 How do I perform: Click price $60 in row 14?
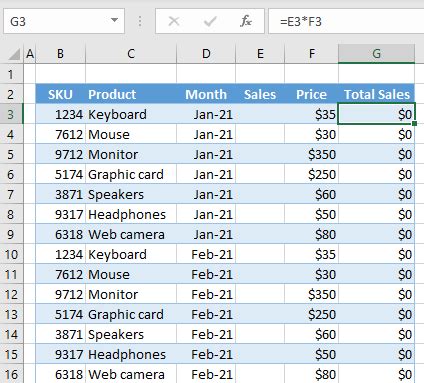point(311,334)
